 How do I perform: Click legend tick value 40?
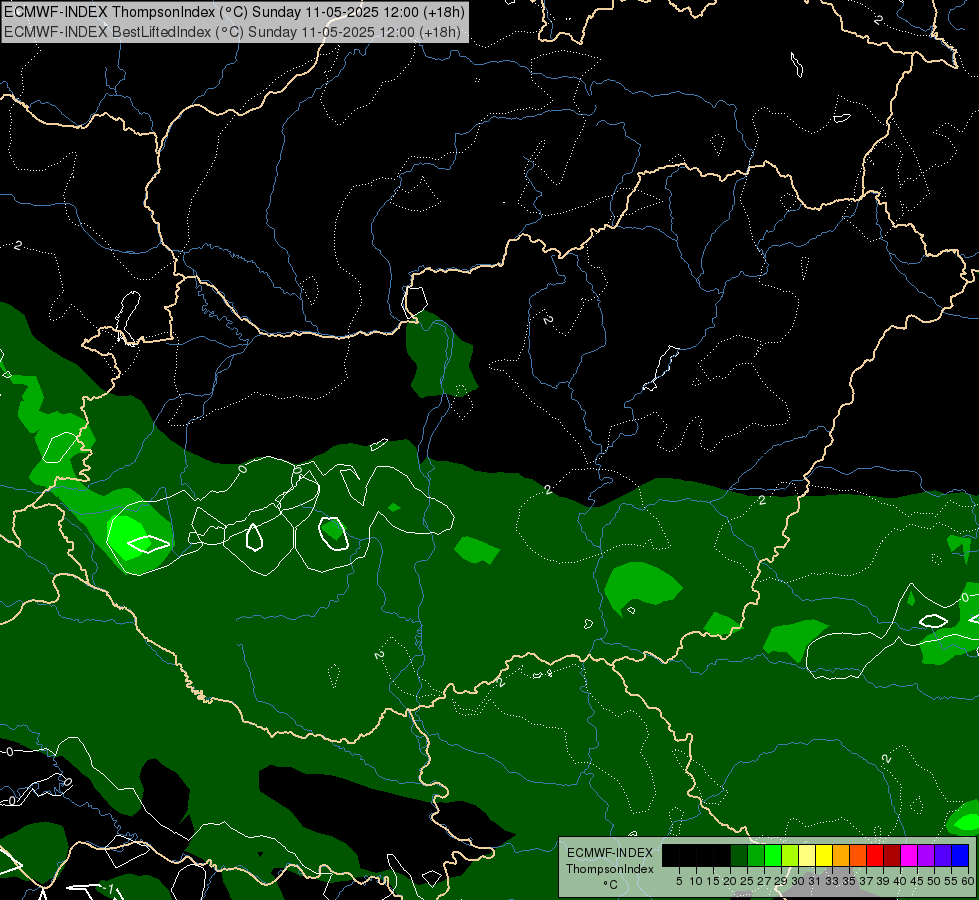pyautogui.click(x=900, y=881)
